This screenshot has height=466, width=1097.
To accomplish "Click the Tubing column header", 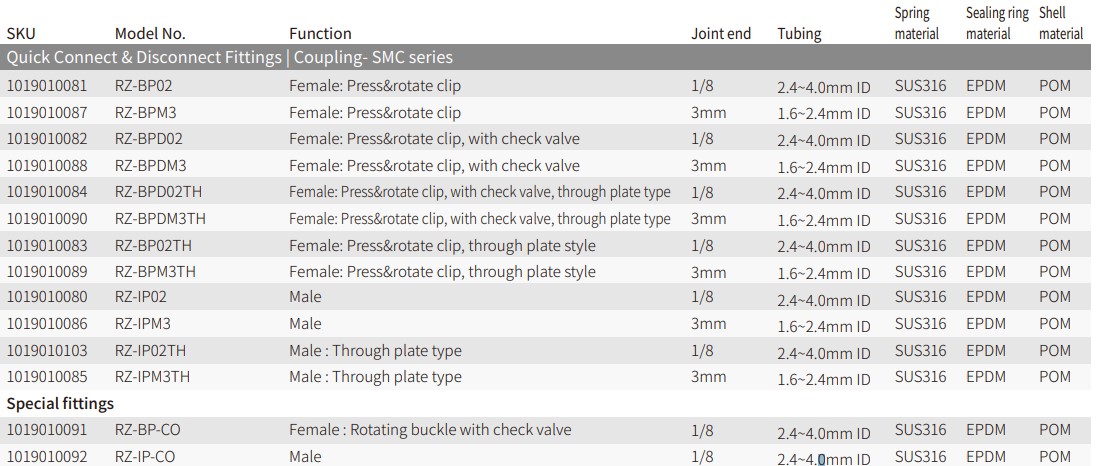I will click(799, 34).
